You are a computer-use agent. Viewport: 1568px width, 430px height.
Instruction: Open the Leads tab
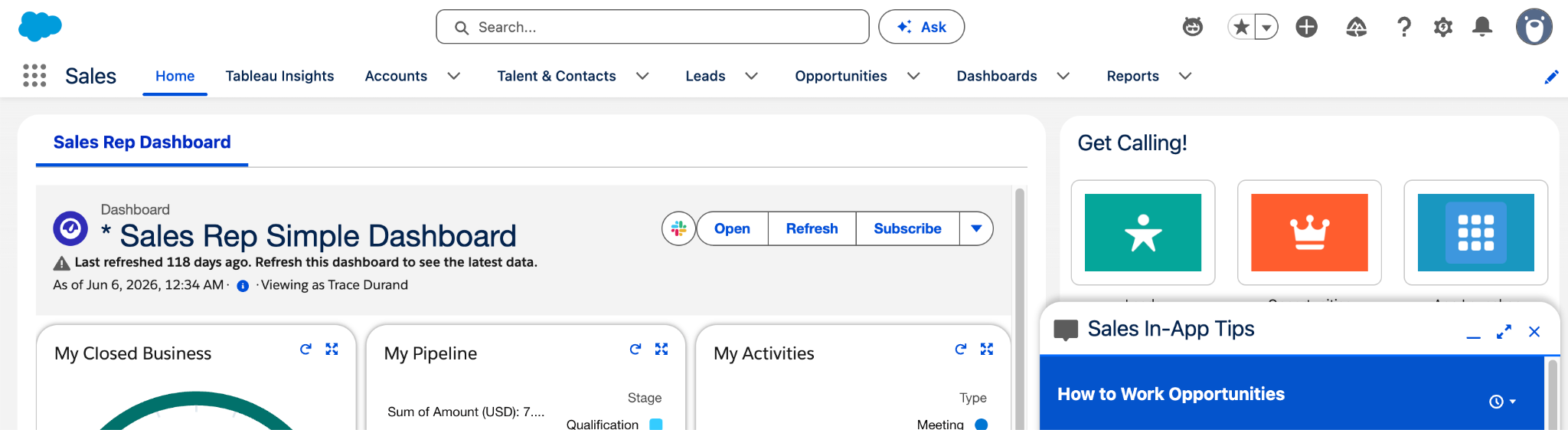705,76
